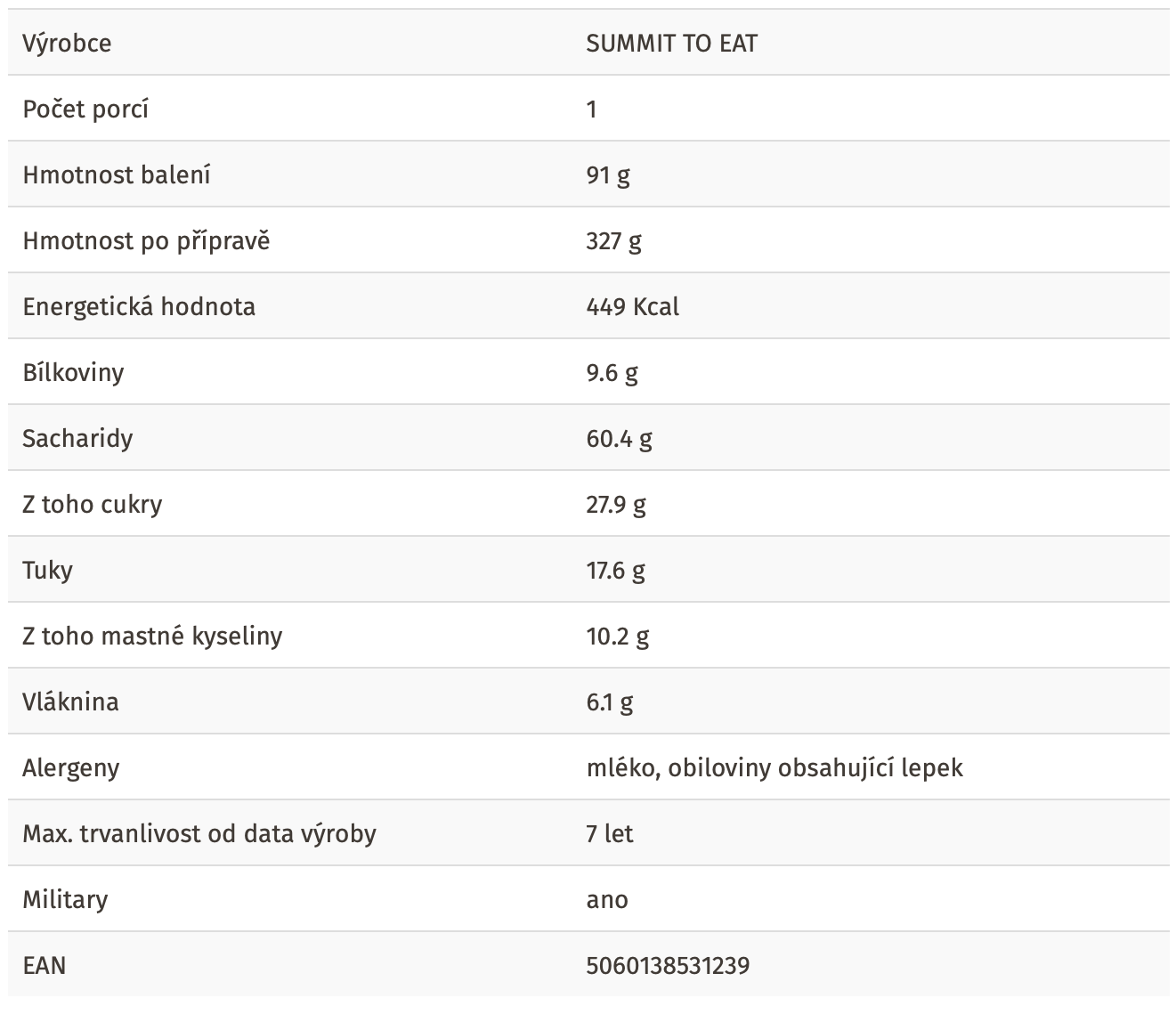Select the 327 g prepared weight value
Image resolution: width=1176 pixels, height=1014 pixels.
(613, 240)
